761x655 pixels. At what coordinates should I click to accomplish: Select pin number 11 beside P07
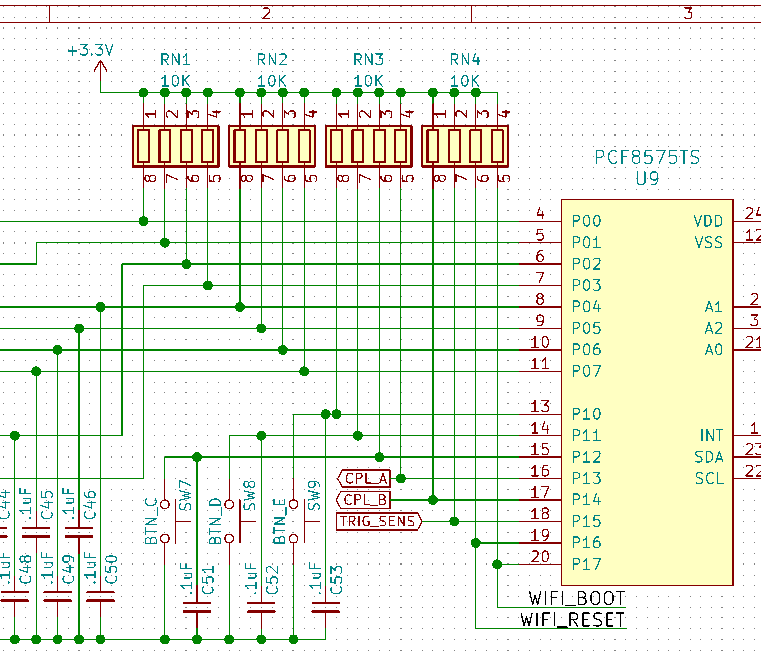540,363
